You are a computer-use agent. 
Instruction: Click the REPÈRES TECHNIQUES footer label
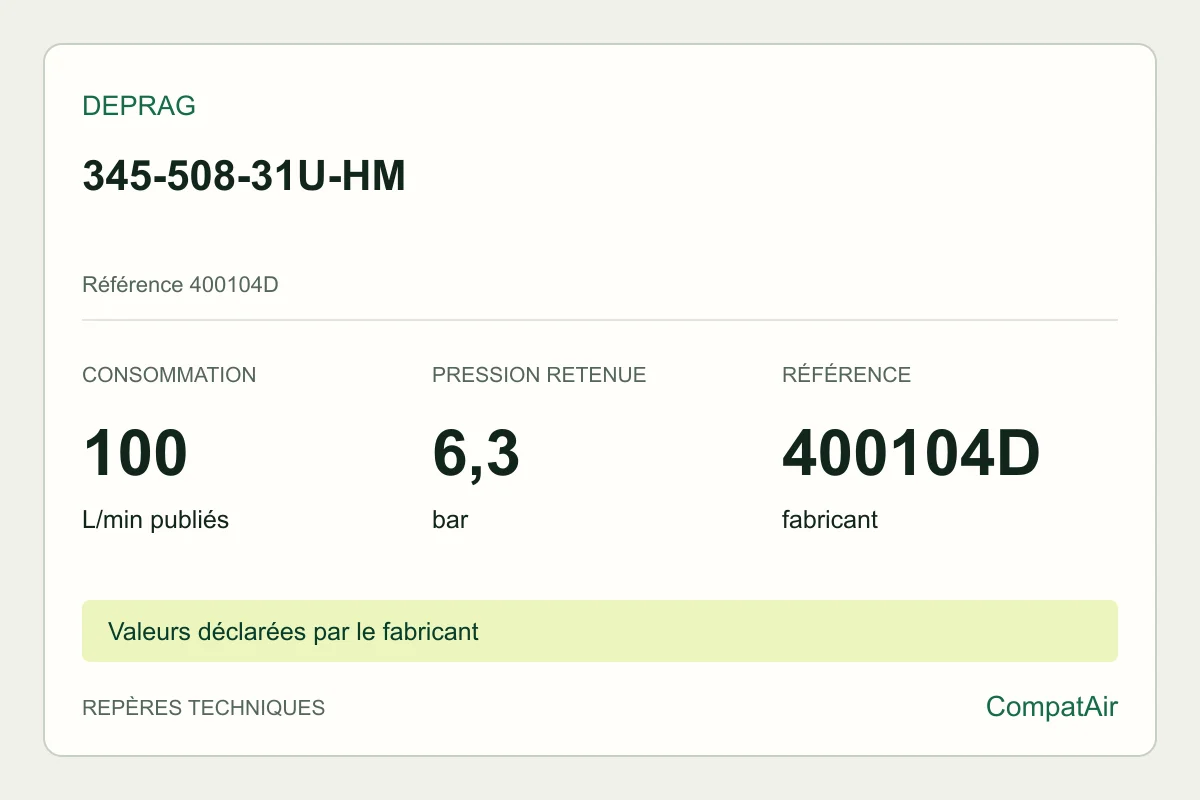pos(203,708)
